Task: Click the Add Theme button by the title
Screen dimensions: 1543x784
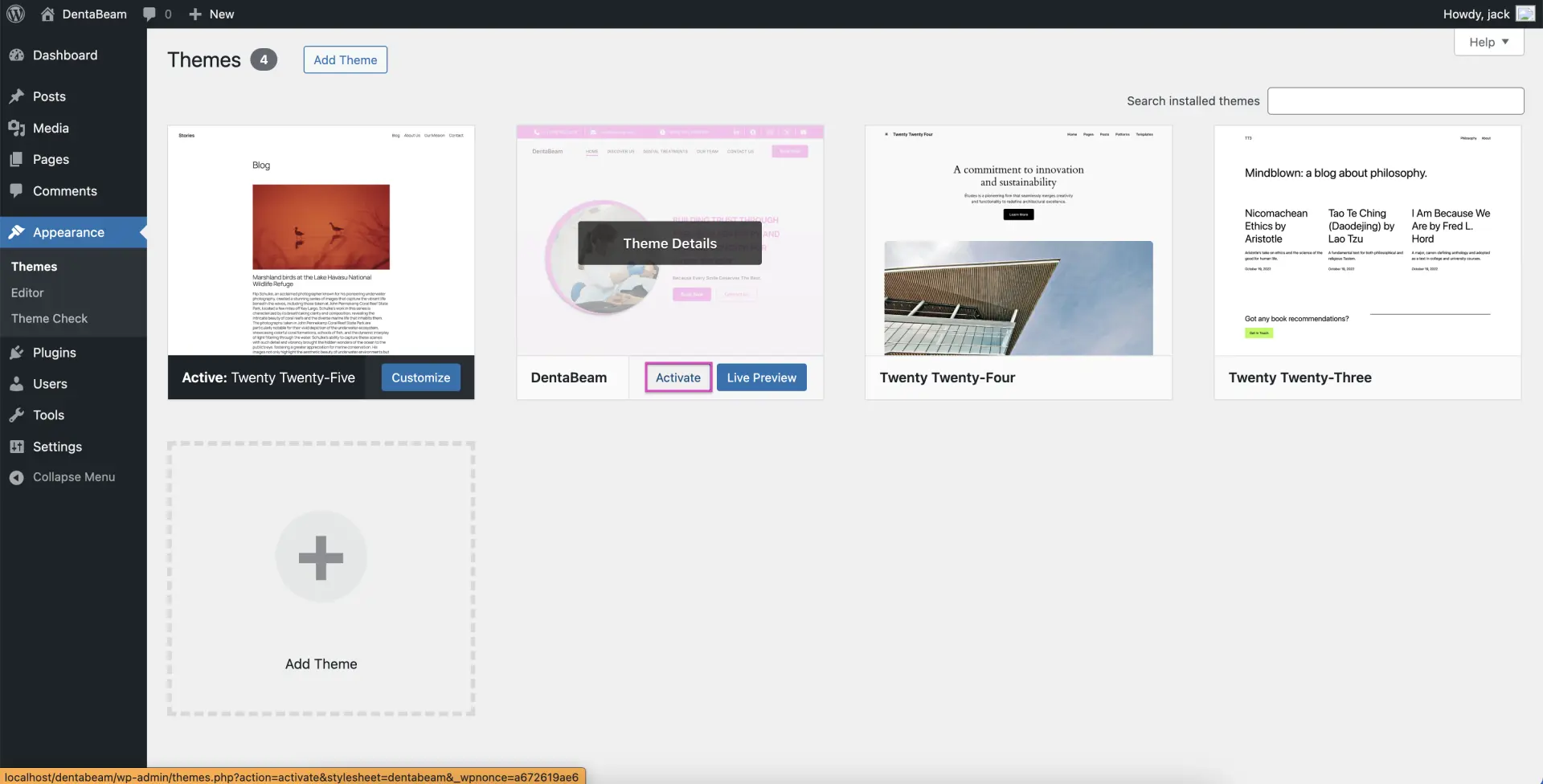Action: coord(346,59)
